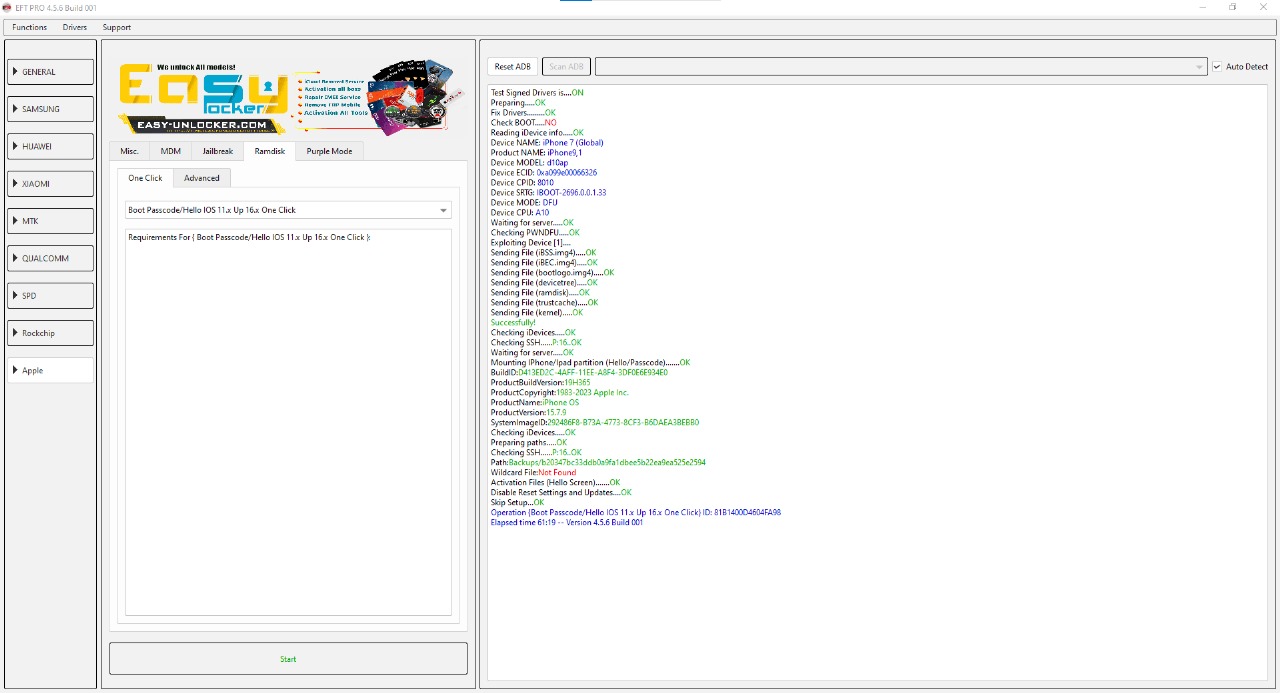Open the Functions menu

(x=30, y=27)
